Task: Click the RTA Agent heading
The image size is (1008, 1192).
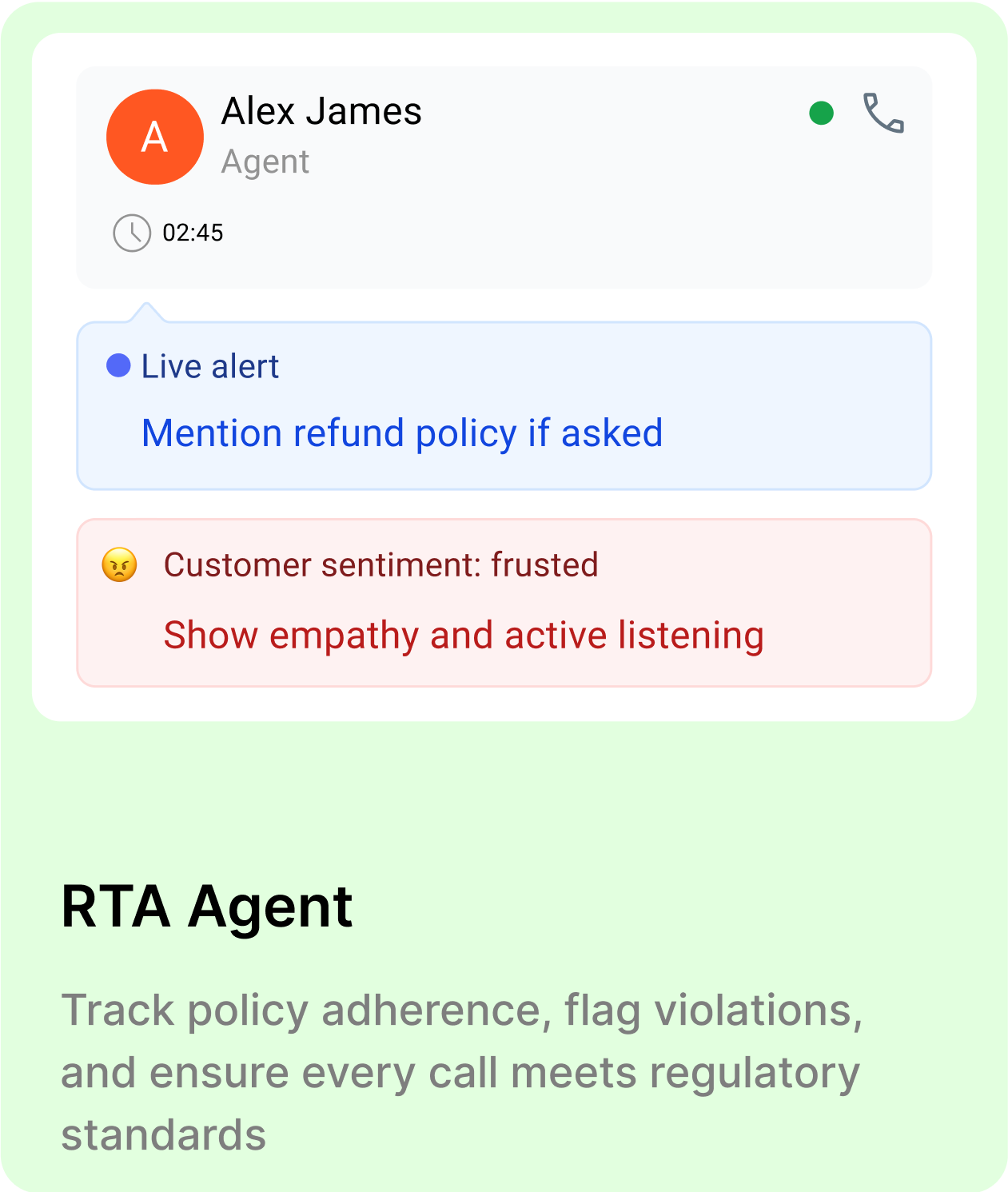Action: [207, 907]
